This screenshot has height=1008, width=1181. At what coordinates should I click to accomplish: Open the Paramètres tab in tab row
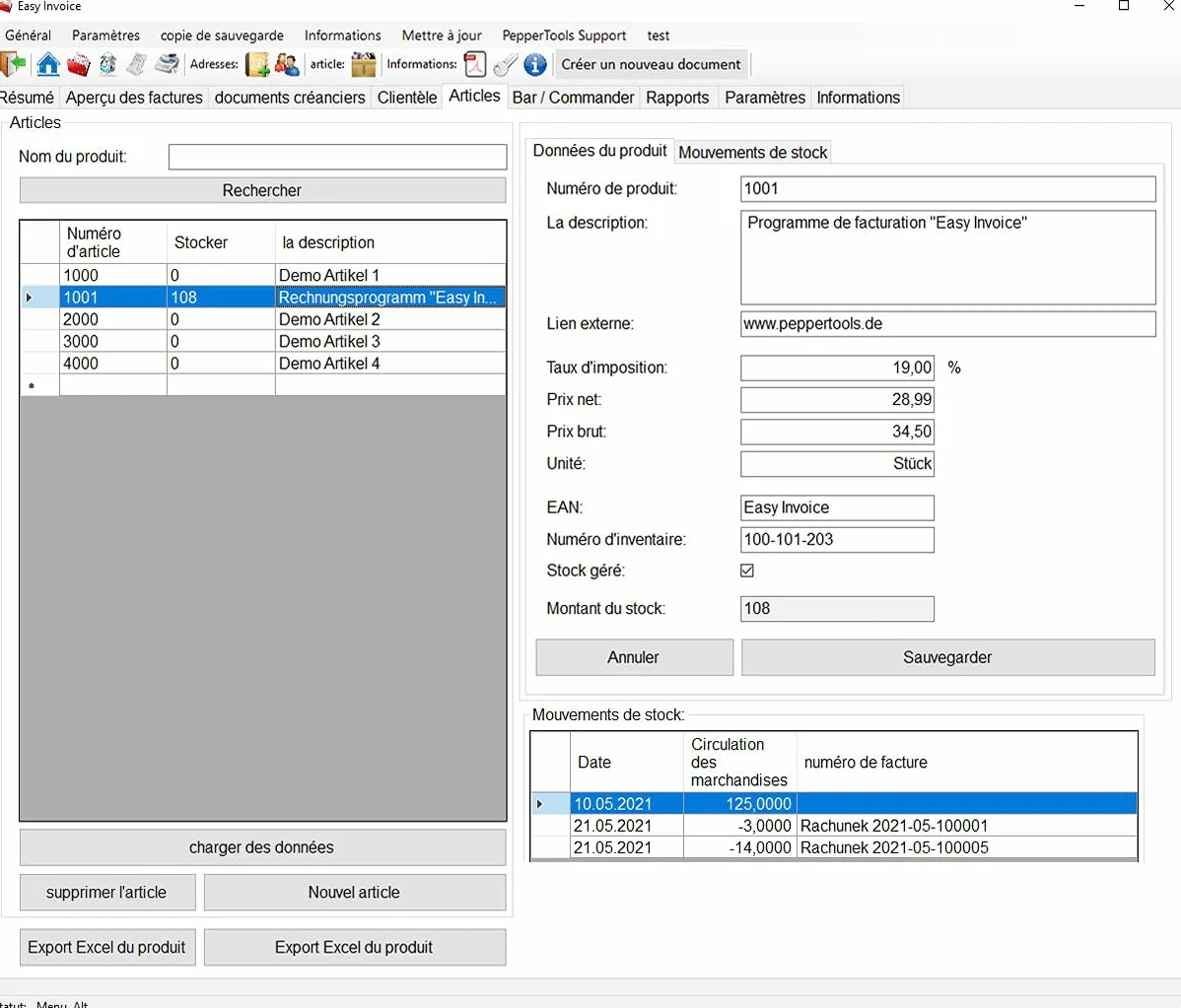(765, 98)
